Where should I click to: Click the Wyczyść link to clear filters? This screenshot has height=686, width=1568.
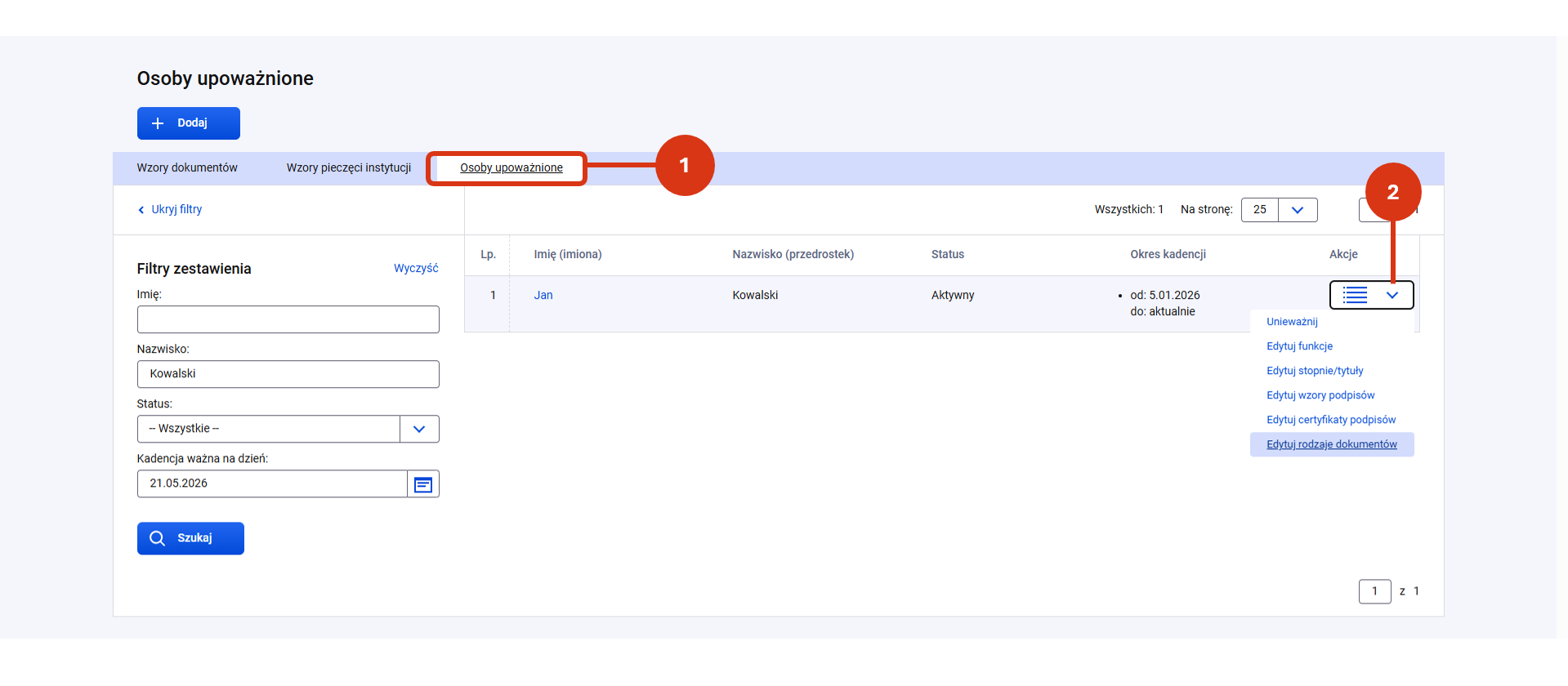[x=416, y=269]
